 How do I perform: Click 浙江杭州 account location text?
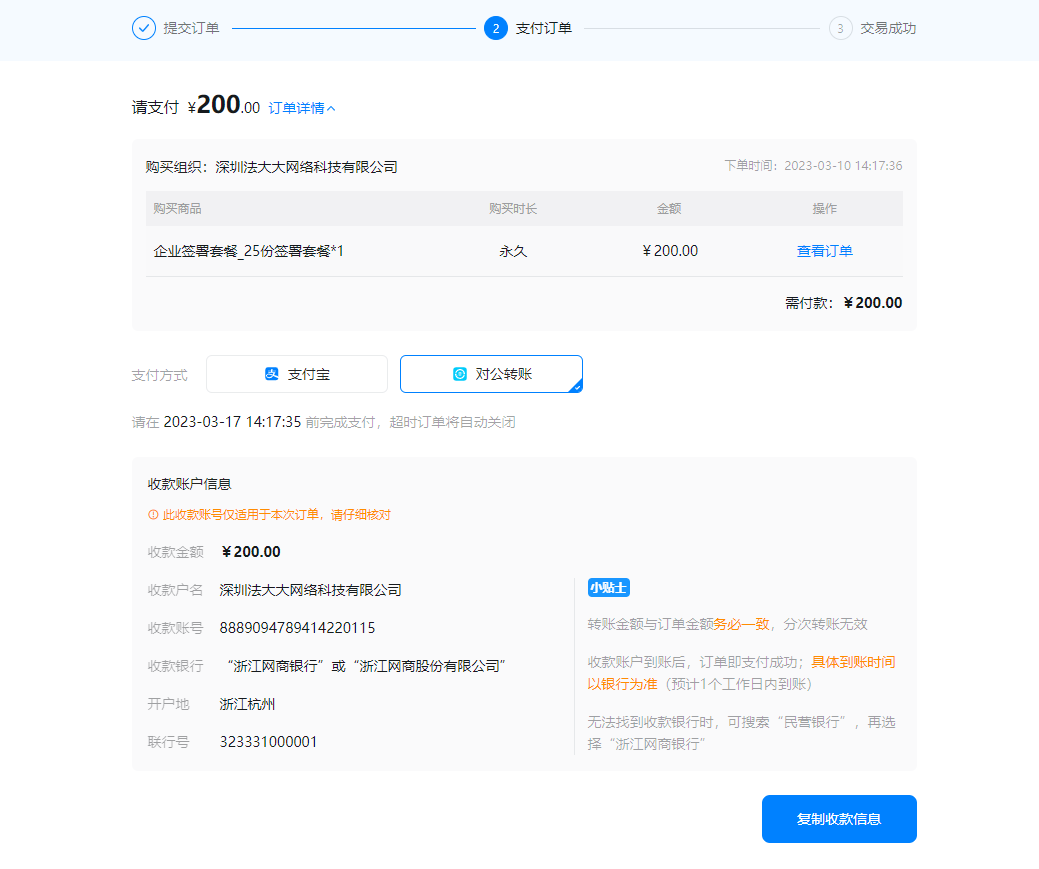click(247, 704)
